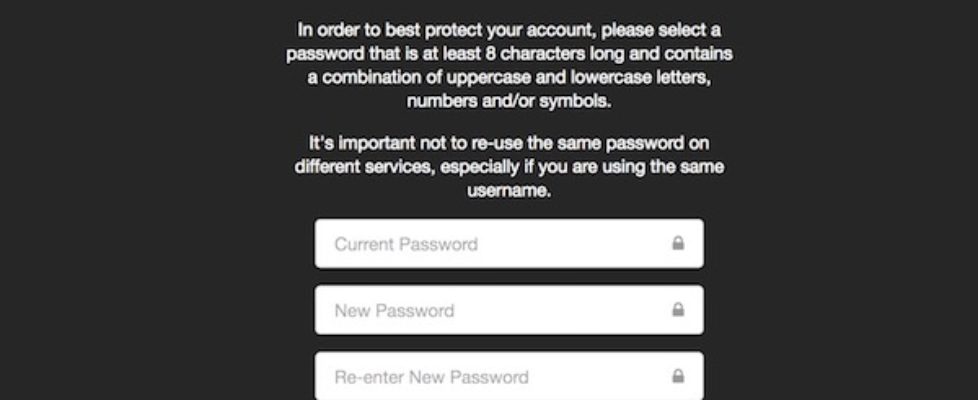Click lock icon in Re-enter New Password field
978x400 pixels.
tap(678, 377)
